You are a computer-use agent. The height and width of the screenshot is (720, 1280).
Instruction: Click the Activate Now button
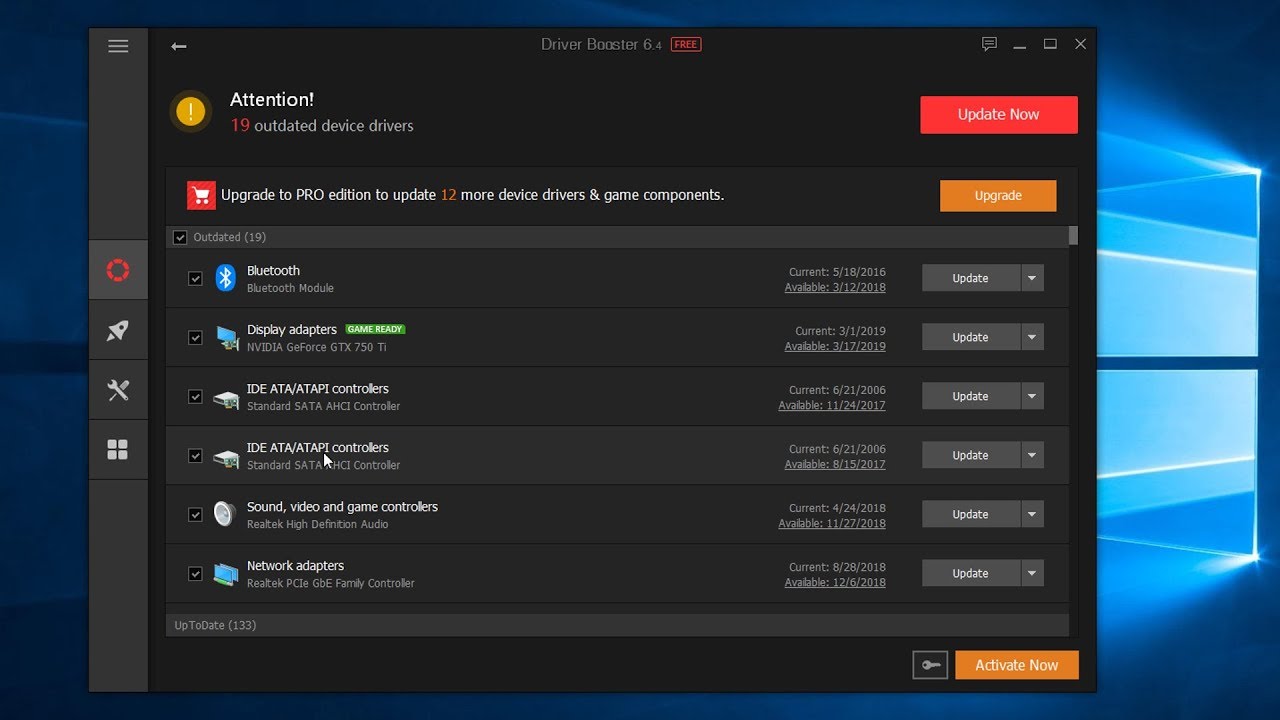[x=1017, y=665]
